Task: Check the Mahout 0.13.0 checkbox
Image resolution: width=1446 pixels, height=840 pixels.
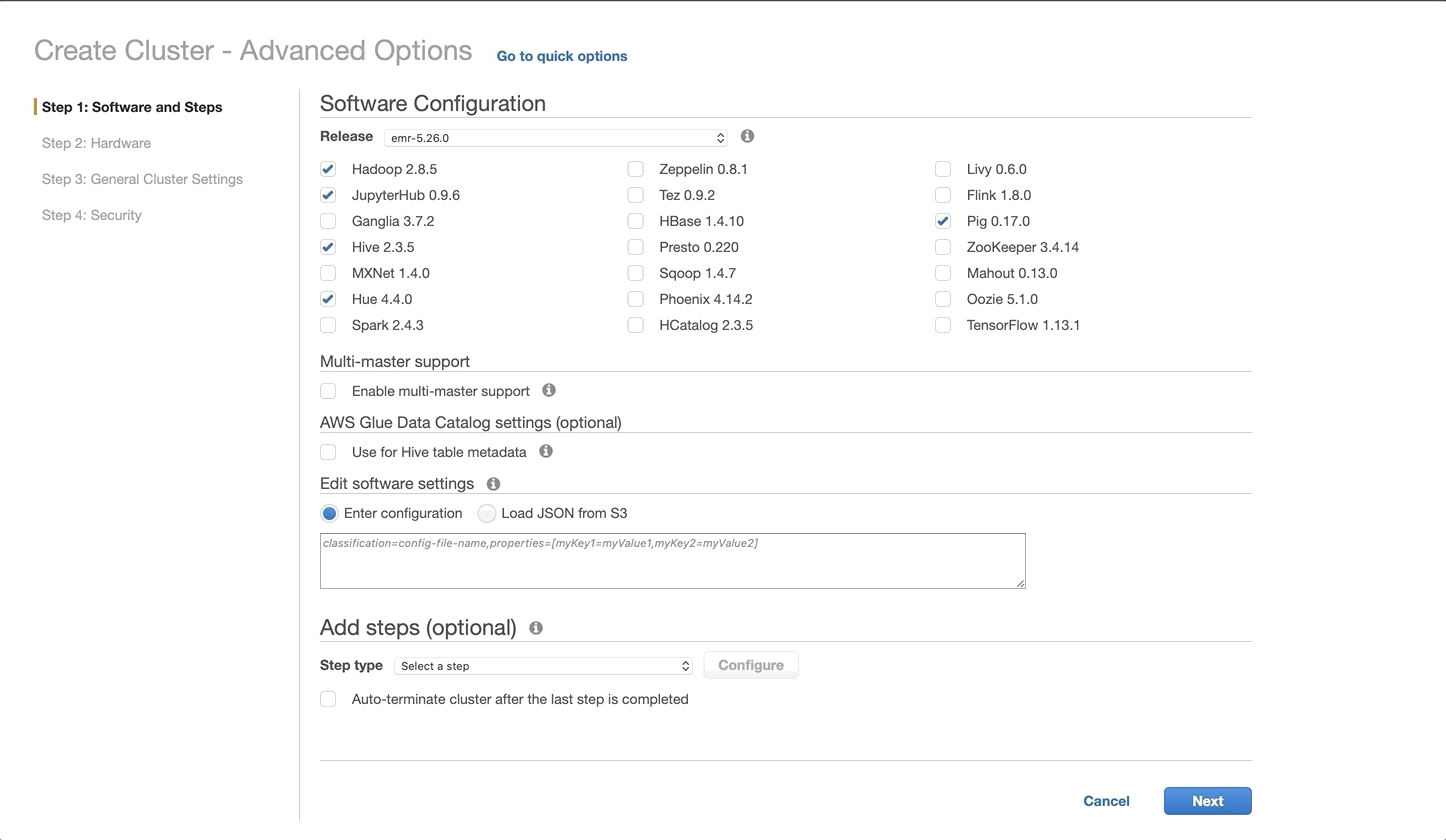Action: pyautogui.click(x=943, y=273)
